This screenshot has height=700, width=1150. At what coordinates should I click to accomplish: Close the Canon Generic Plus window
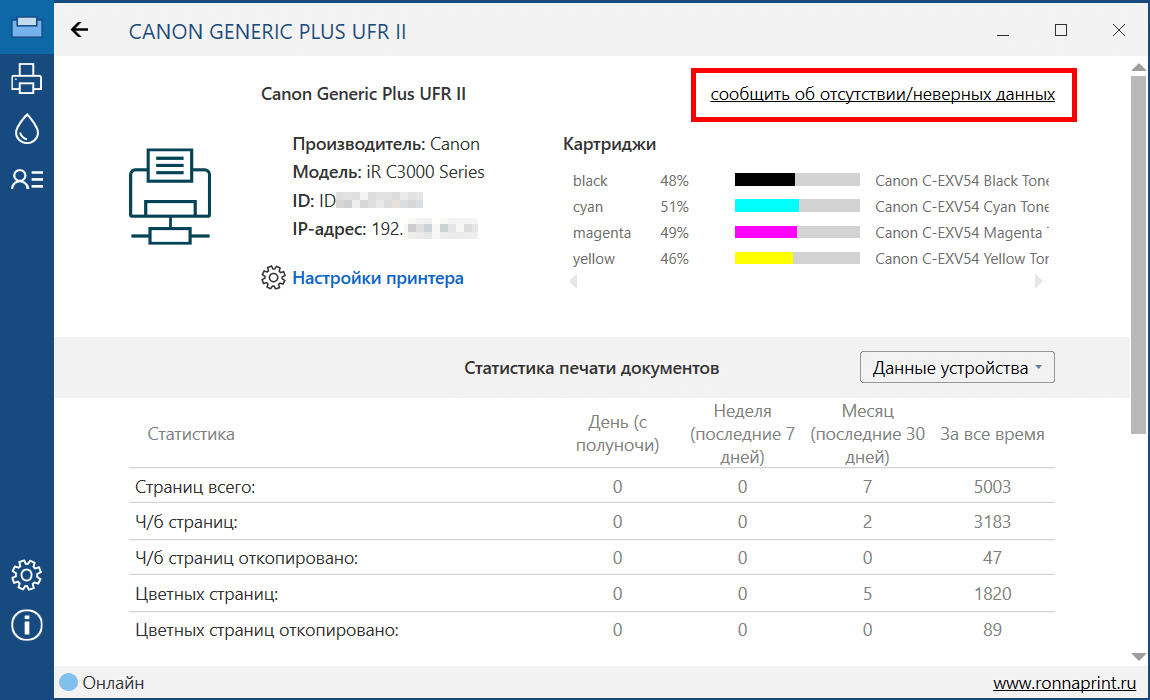pyautogui.click(x=1118, y=30)
